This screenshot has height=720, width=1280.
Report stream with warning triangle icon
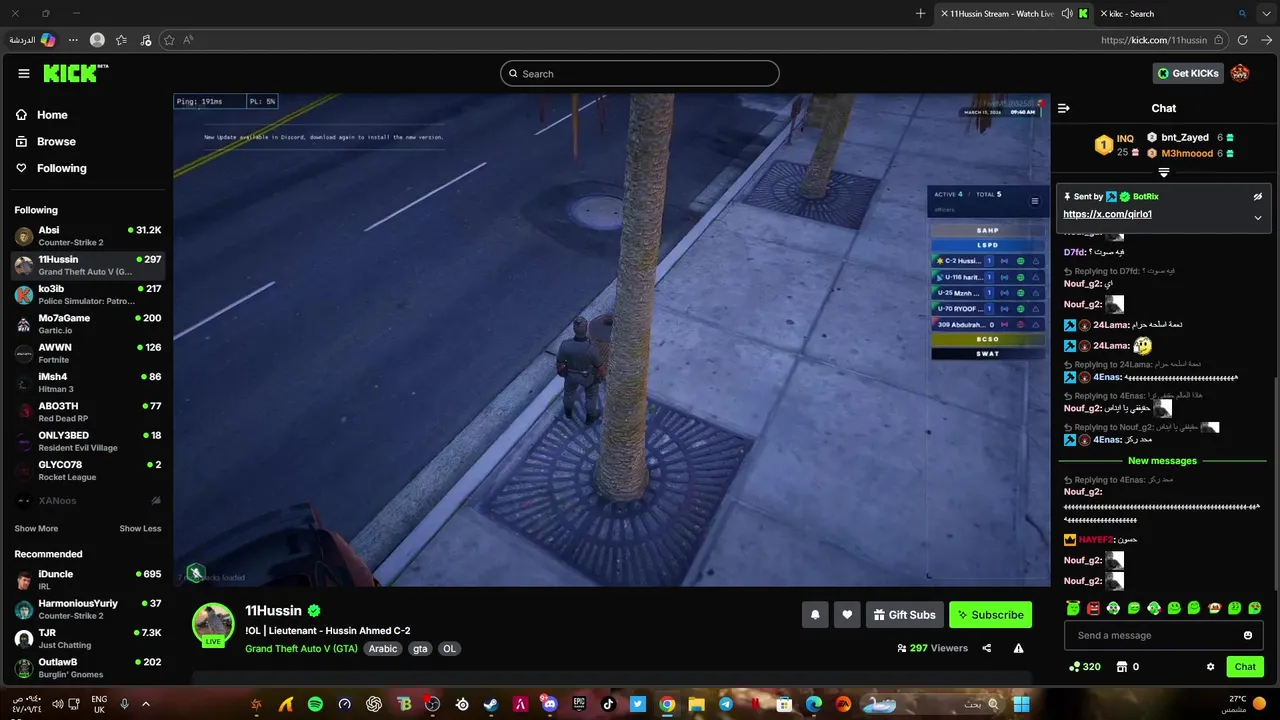(x=1018, y=648)
